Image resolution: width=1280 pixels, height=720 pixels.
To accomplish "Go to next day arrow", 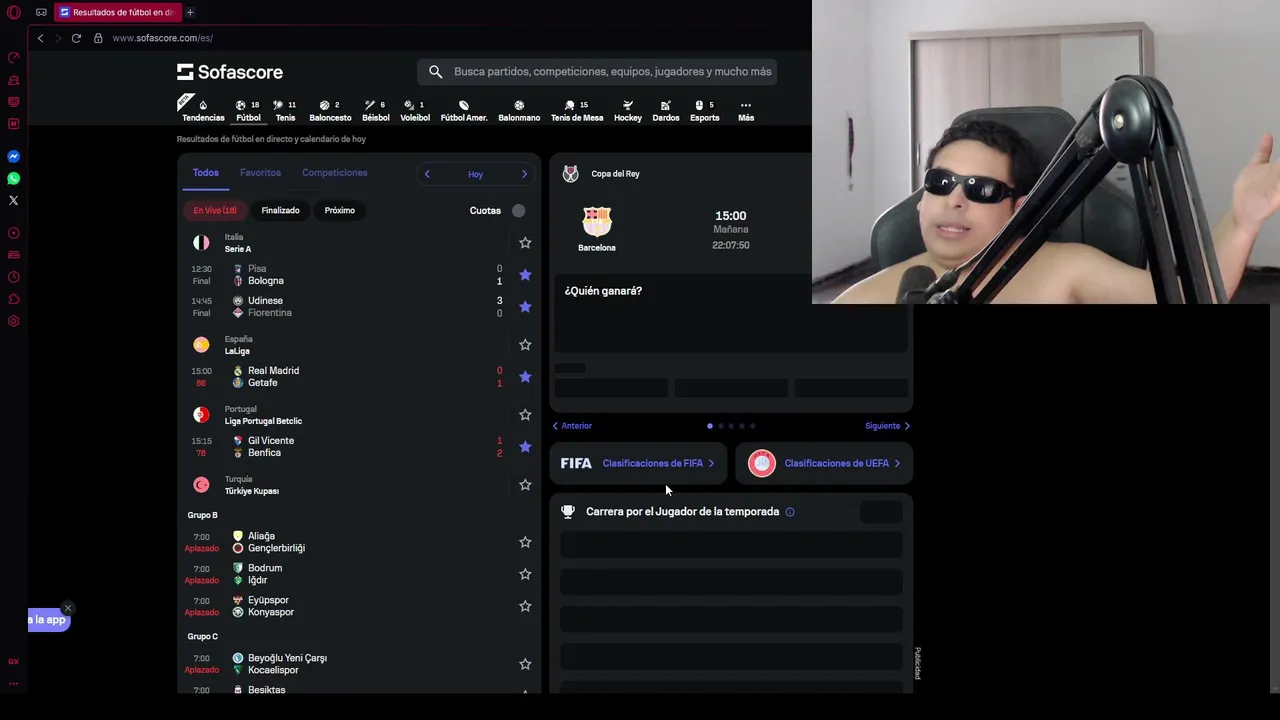I will coord(524,174).
